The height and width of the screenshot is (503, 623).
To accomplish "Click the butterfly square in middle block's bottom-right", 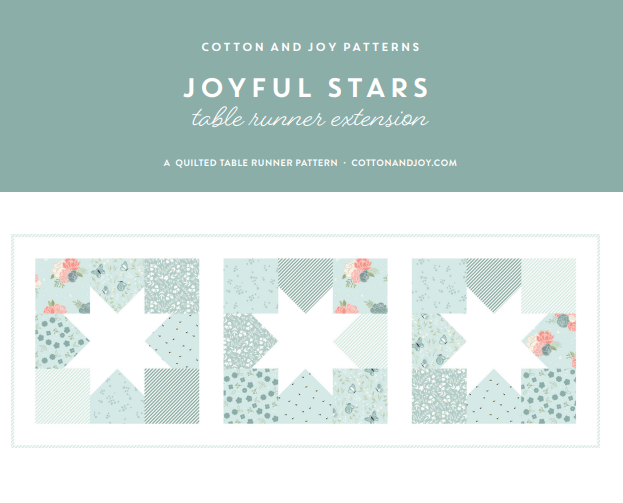I will pos(360,396).
